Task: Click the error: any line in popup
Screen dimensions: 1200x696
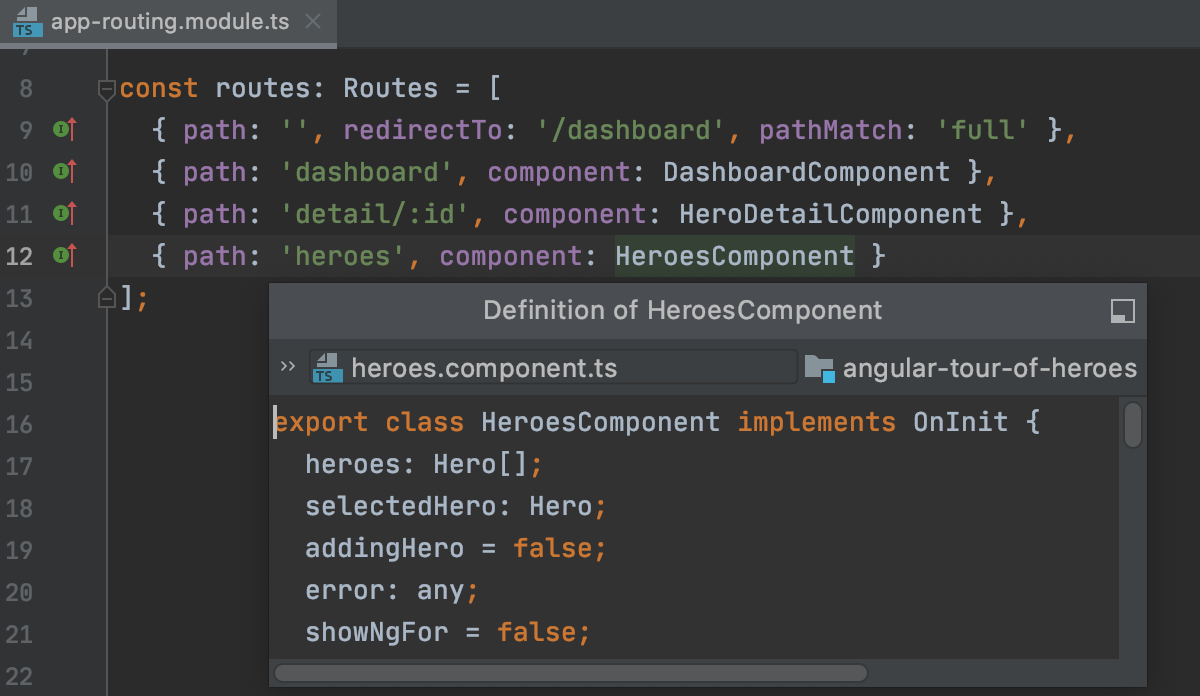Action: pos(392,590)
